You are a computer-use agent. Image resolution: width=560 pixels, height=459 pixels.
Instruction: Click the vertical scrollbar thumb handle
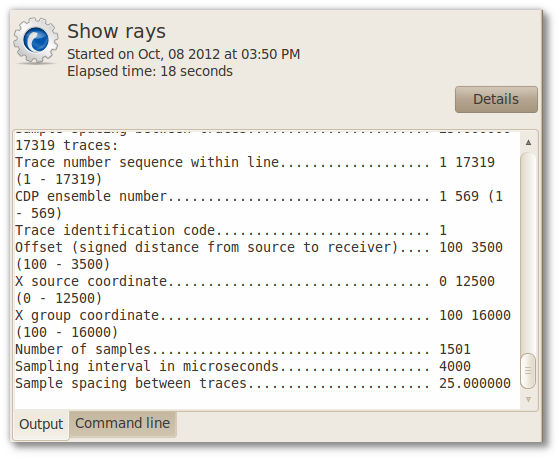point(528,371)
